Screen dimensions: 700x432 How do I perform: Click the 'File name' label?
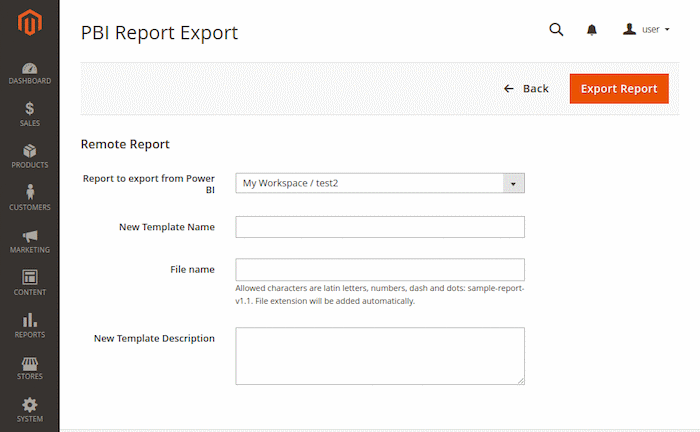[x=192, y=269]
